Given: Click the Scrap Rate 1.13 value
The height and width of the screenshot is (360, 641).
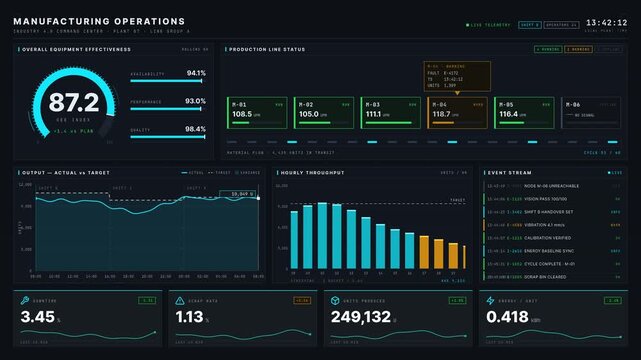Looking at the screenshot, I should point(189,317).
